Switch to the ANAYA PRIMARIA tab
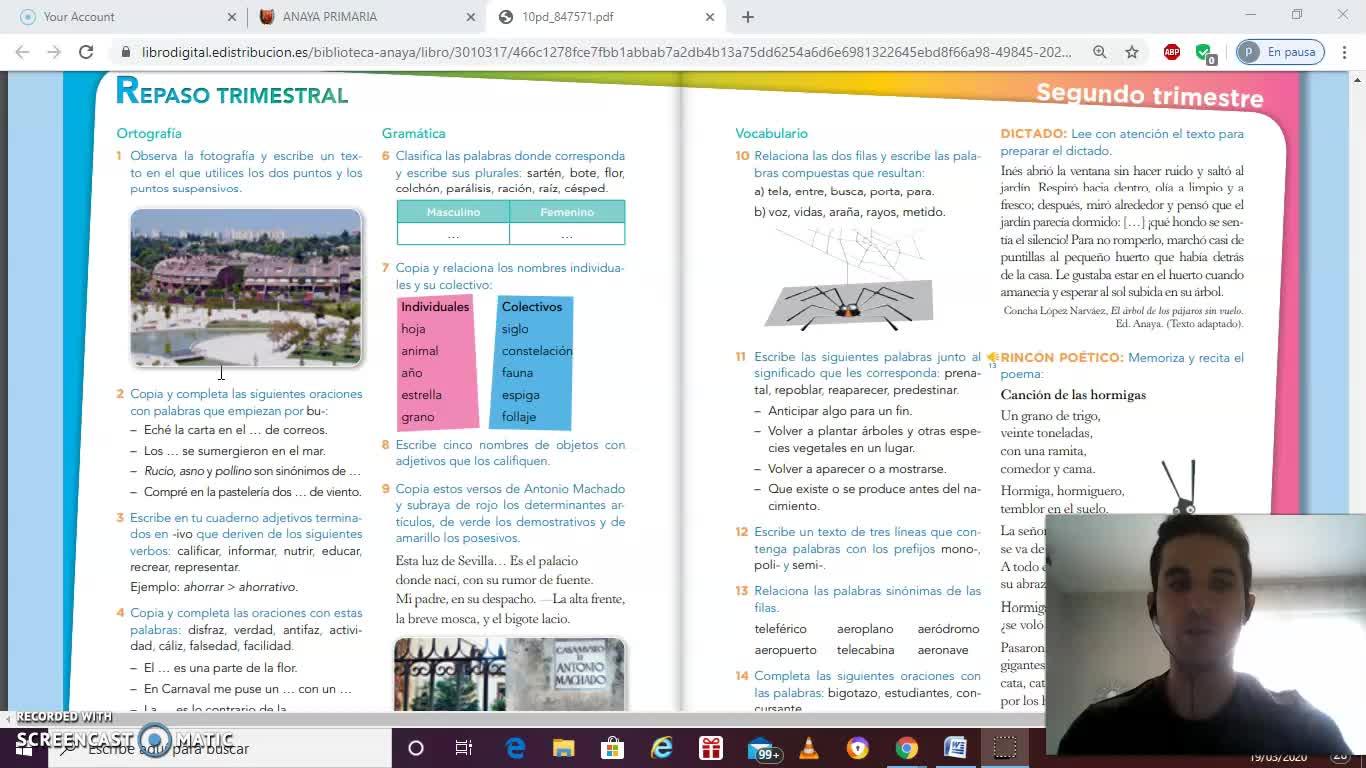Image resolution: width=1366 pixels, height=768 pixels. [330, 17]
